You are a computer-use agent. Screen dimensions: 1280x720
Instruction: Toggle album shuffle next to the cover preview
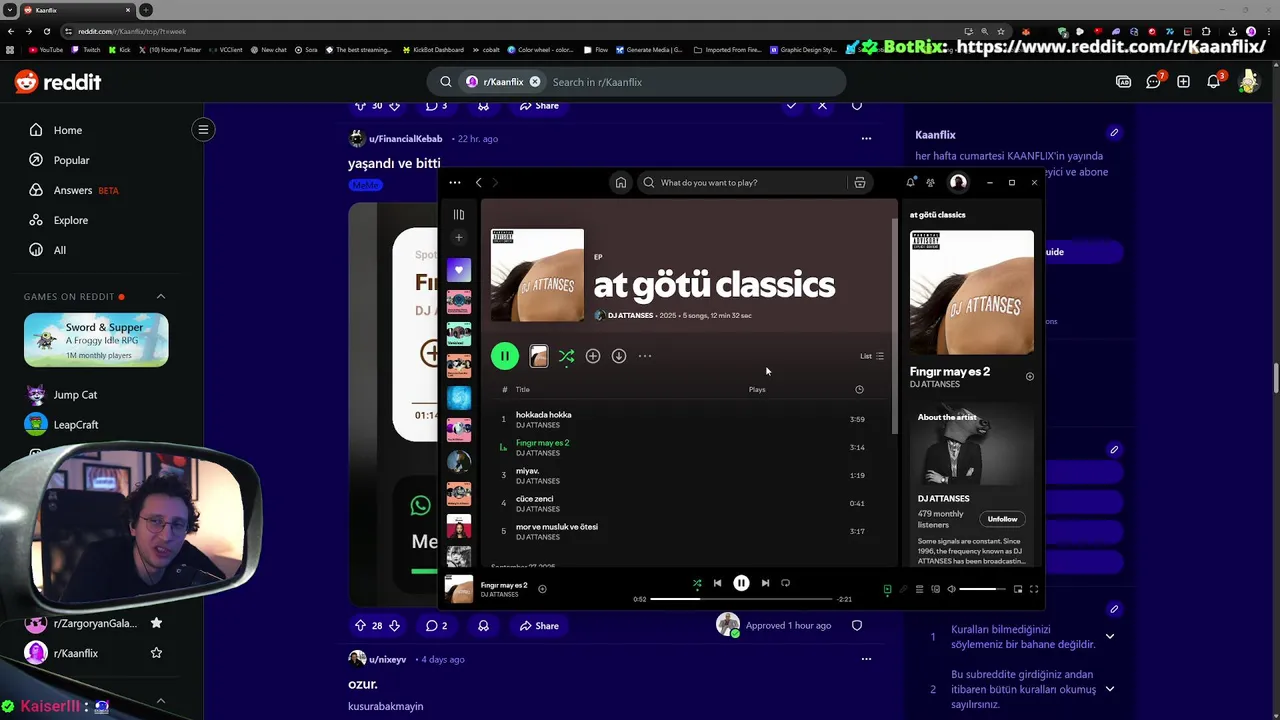566,356
